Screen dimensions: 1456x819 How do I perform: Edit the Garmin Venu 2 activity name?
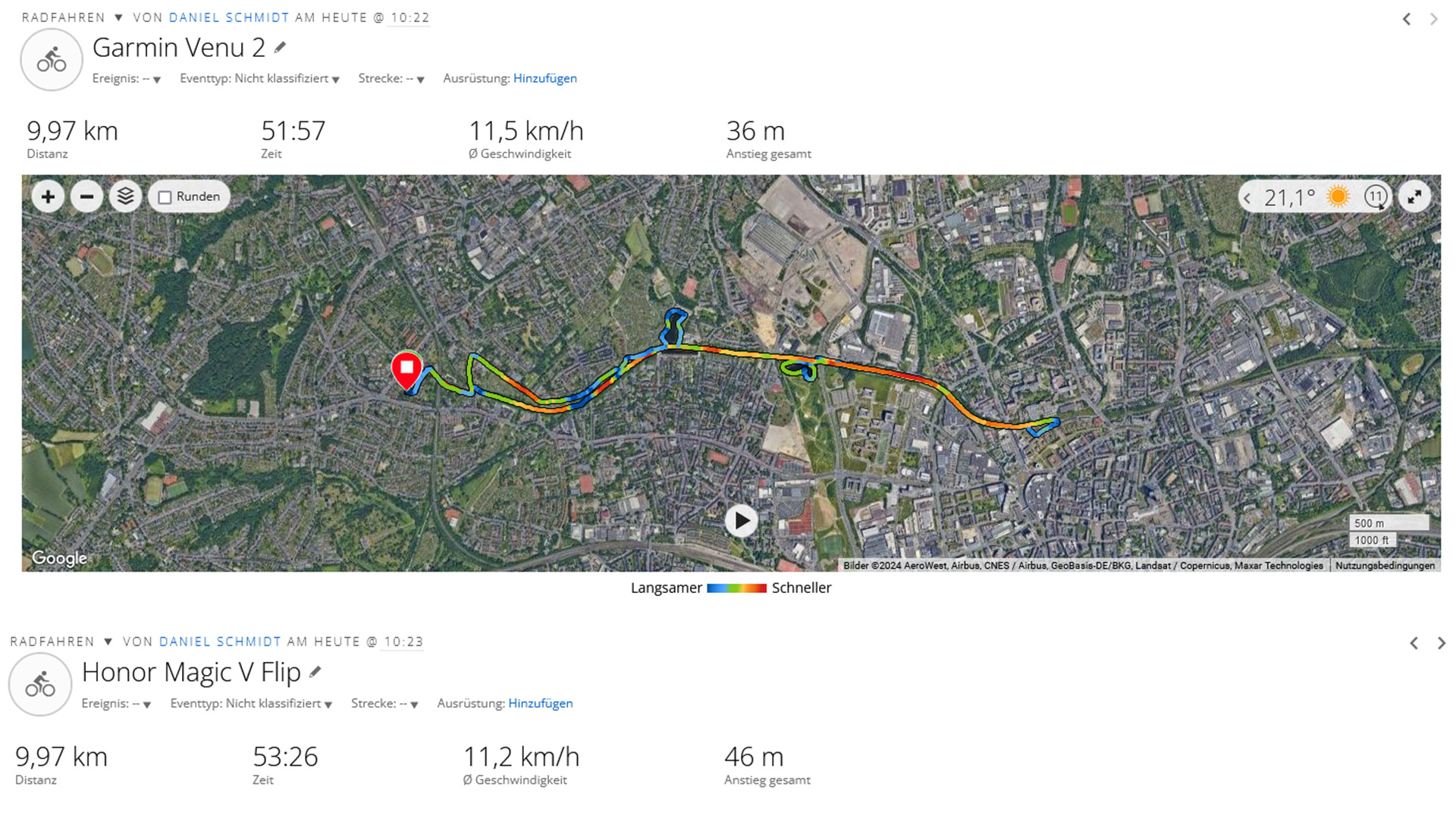pyautogui.click(x=281, y=48)
